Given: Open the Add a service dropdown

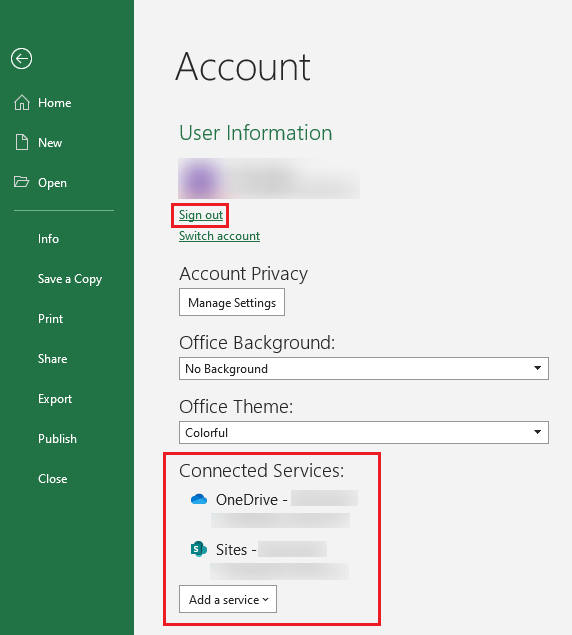Looking at the screenshot, I should tap(228, 599).
